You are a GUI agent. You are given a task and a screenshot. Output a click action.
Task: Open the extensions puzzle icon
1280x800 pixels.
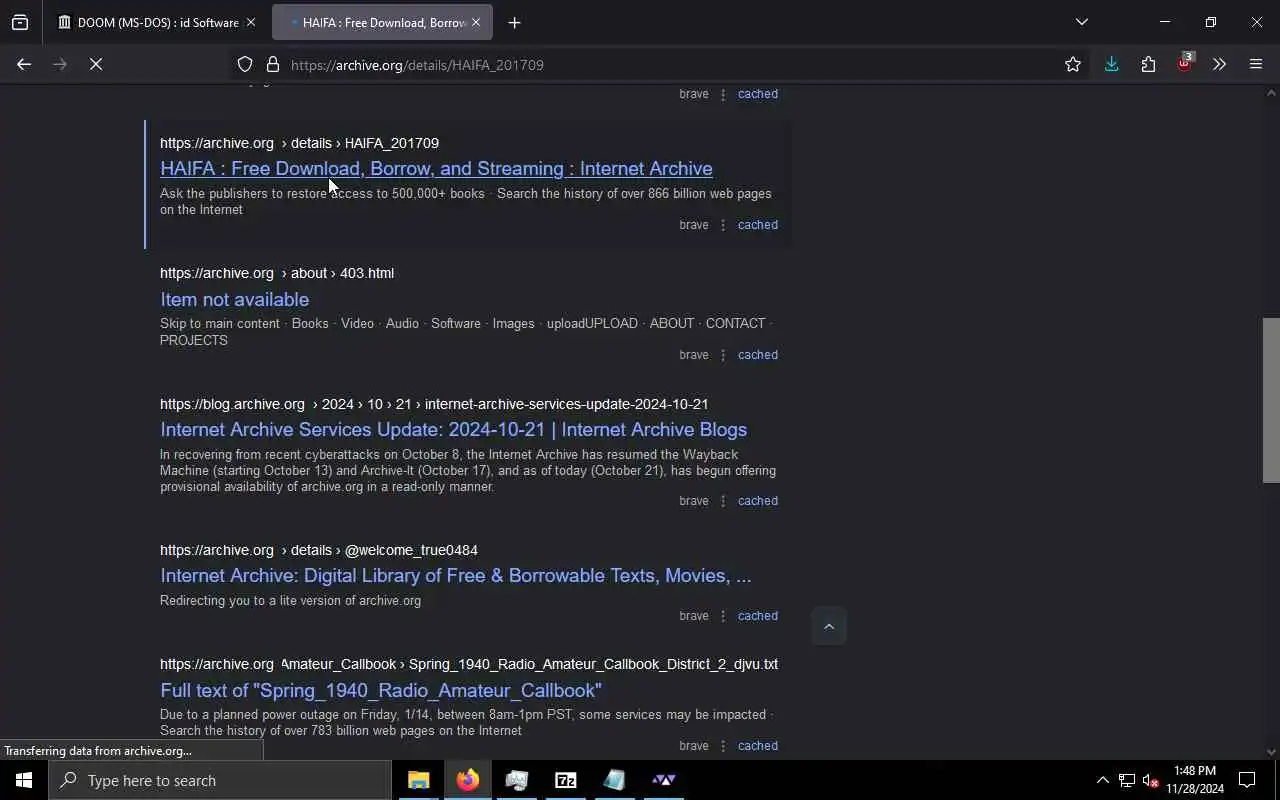1148,64
